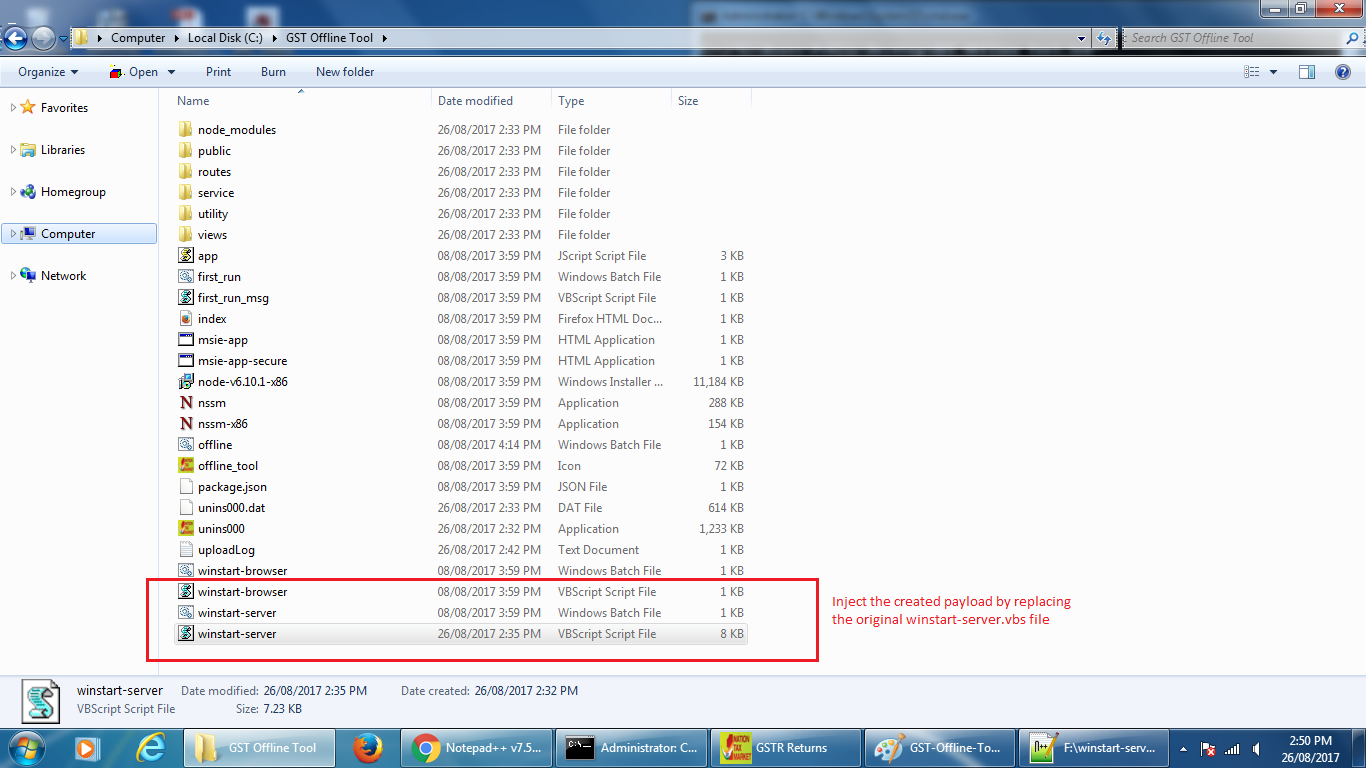Toggle the preview pane button
1366x768 pixels.
coord(1306,72)
